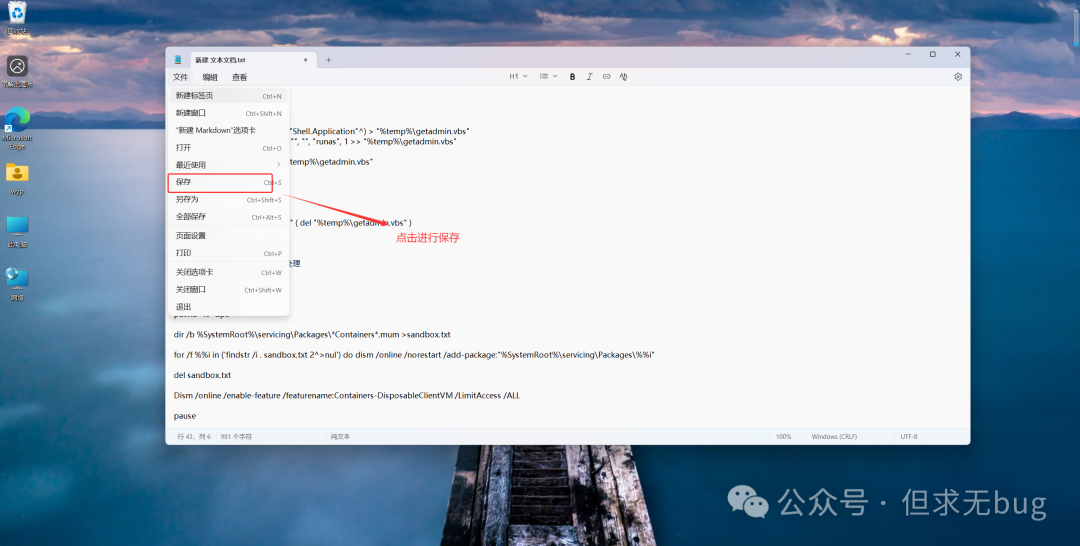This screenshot has width=1080, height=546.
Task: Expand the 最近使用 submenu
Action: tap(227, 165)
